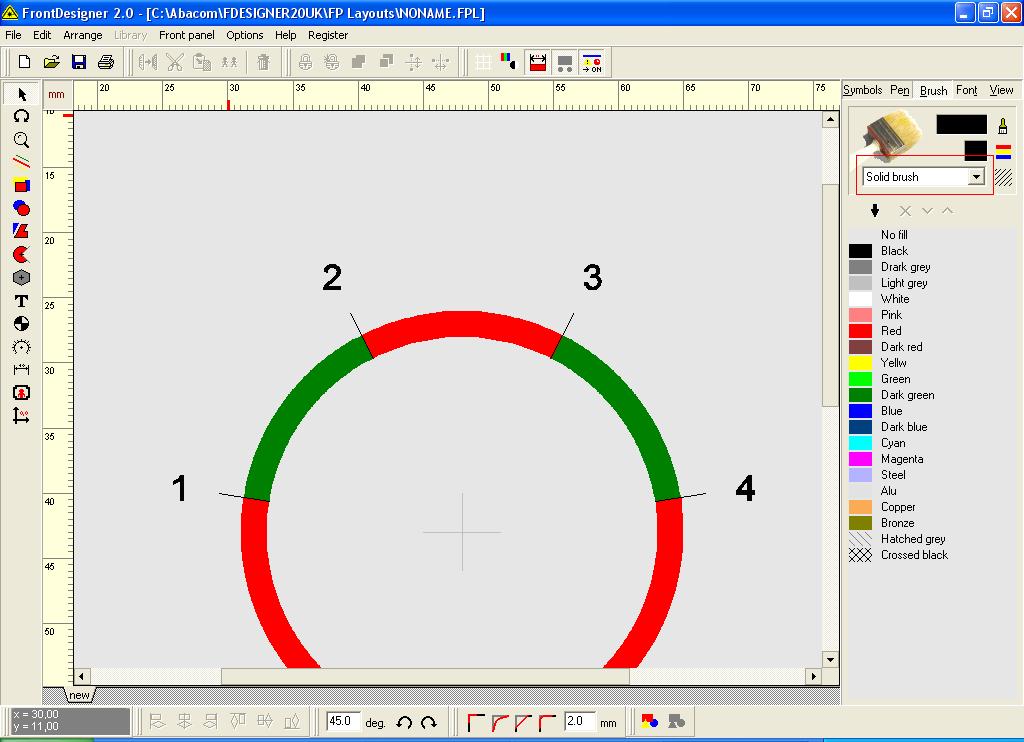The height and width of the screenshot is (742, 1024).
Task: Rotate counter-clockwise using left rotate arrow
Action: pos(404,722)
